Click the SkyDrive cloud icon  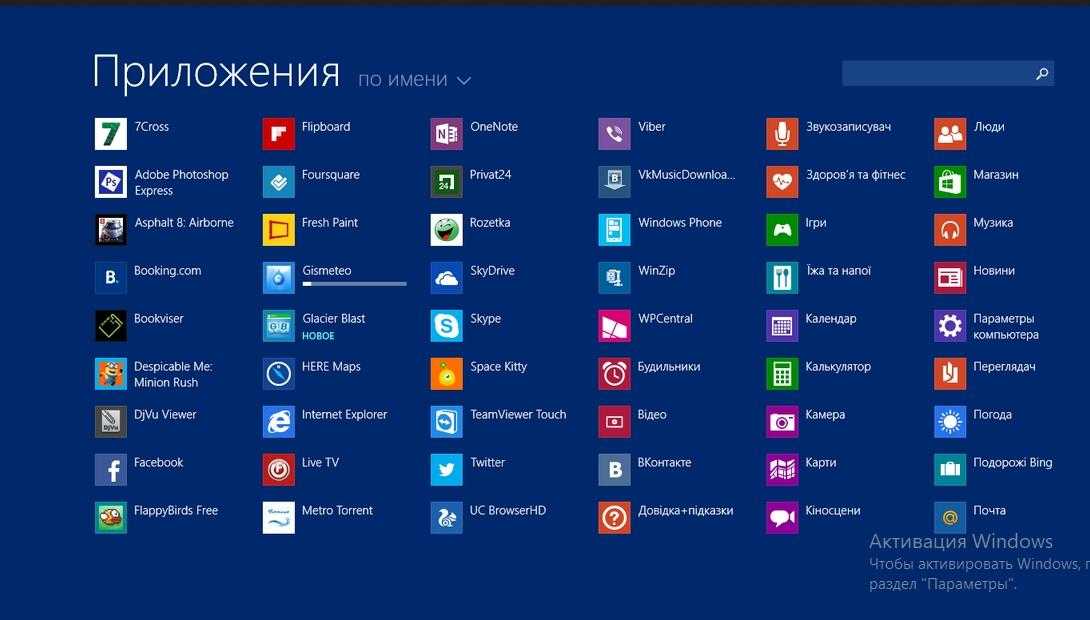[x=446, y=277]
